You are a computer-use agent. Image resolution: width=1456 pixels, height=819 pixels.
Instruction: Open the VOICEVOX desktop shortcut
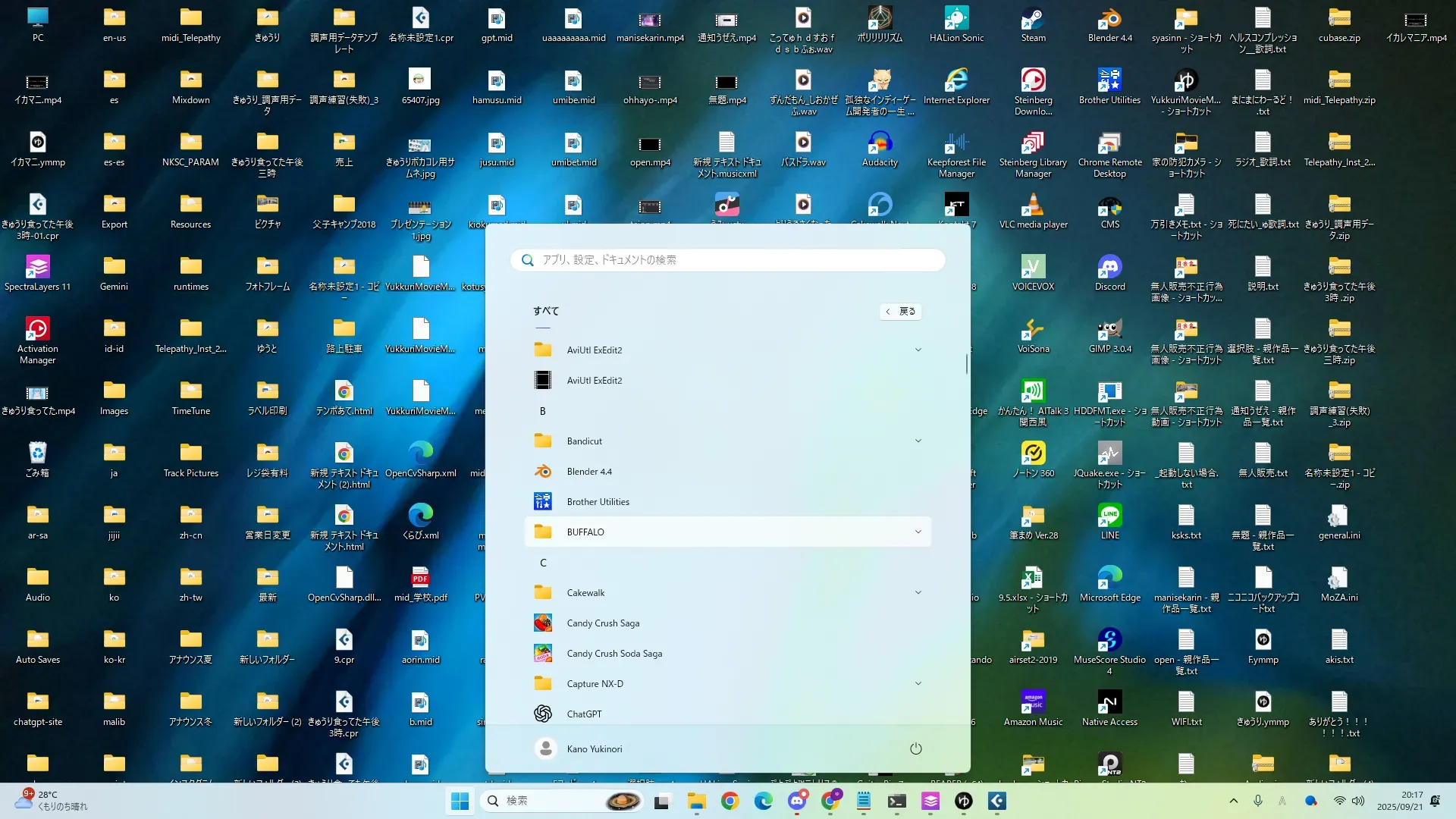1033,273
